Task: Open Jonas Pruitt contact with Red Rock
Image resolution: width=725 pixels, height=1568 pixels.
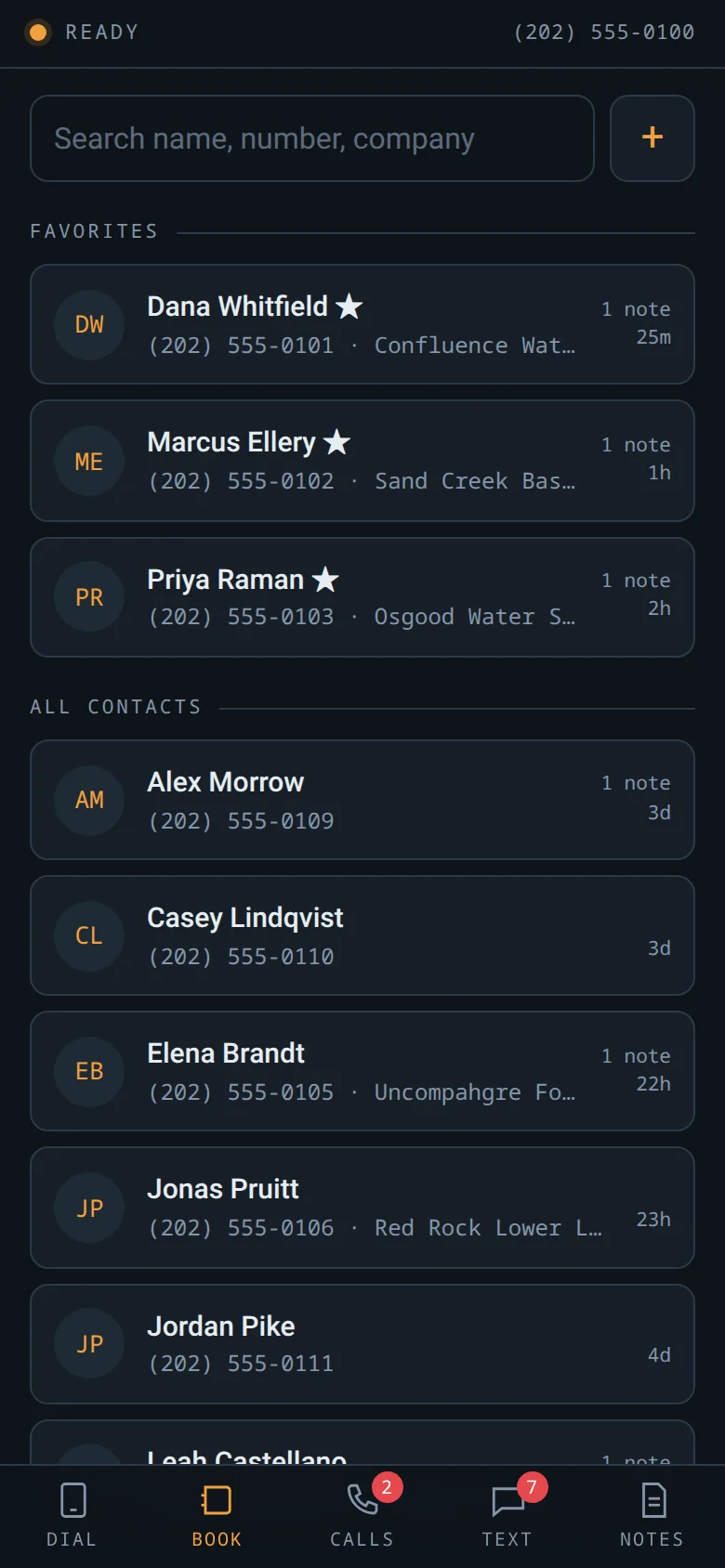Action: tap(362, 1208)
